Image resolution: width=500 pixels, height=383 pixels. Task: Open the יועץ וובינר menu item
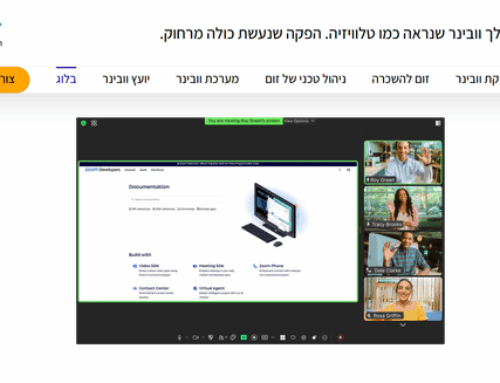click(126, 79)
